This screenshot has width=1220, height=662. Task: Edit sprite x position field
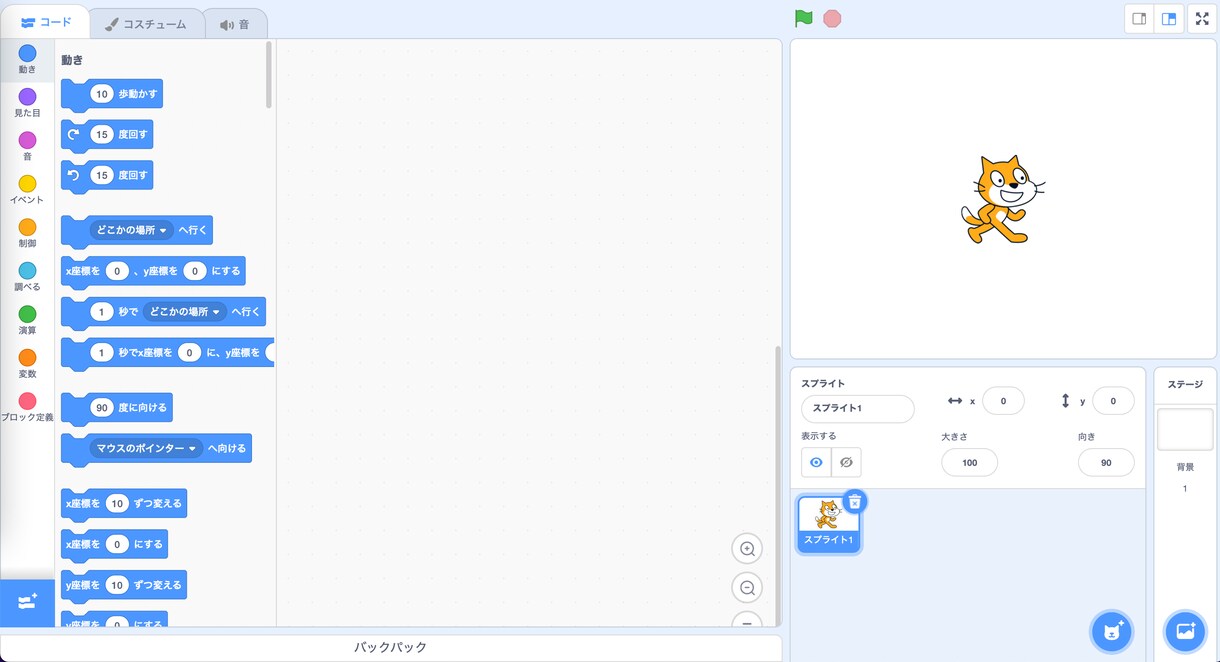(x=1003, y=401)
